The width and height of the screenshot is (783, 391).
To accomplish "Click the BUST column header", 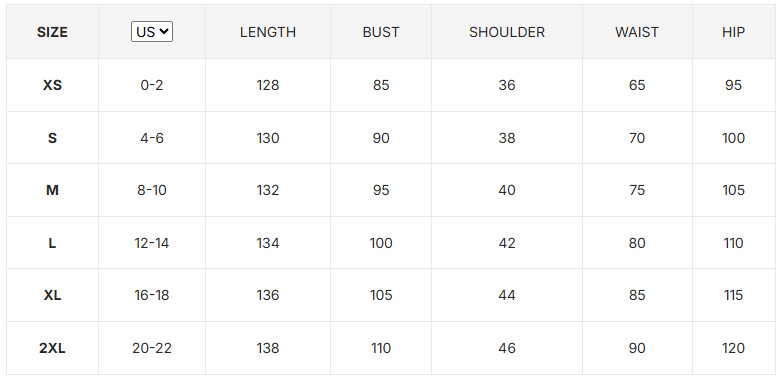I will tap(381, 32).
